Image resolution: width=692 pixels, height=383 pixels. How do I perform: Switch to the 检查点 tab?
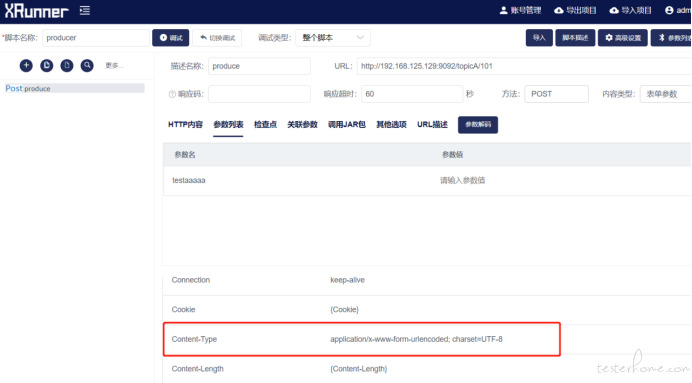click(265, 124)
